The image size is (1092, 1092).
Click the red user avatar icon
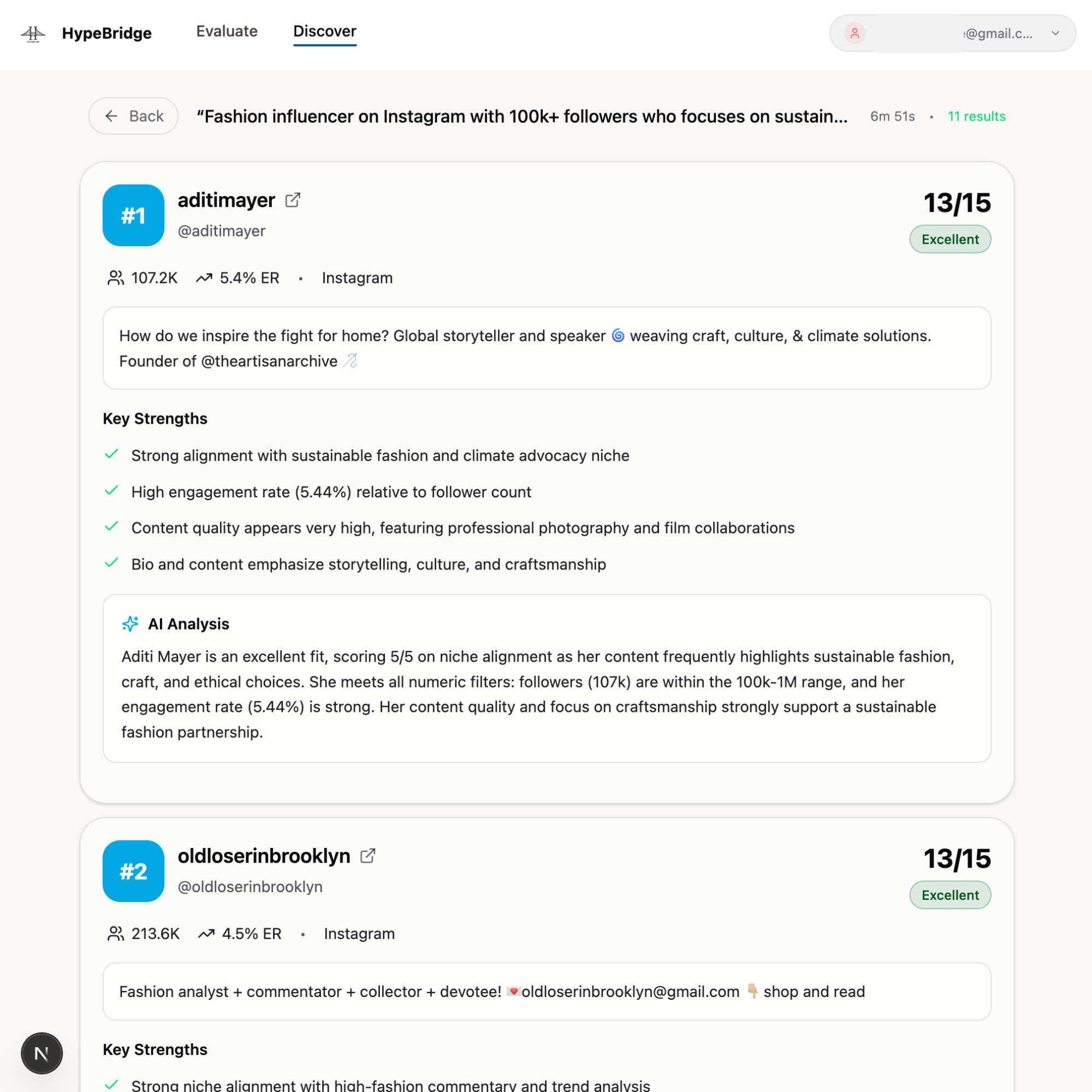(855, 33)
